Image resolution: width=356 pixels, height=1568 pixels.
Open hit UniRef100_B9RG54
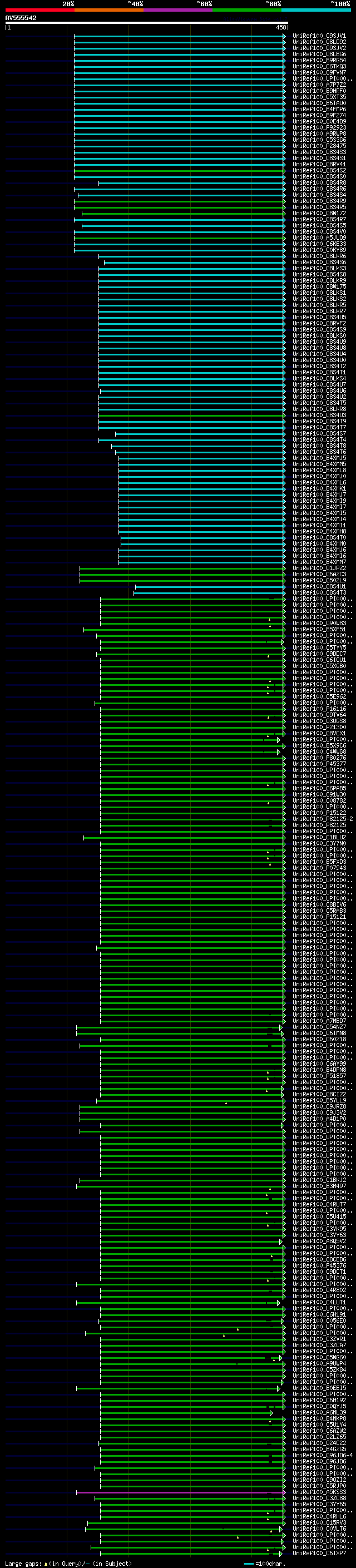(x=319, y=60)
